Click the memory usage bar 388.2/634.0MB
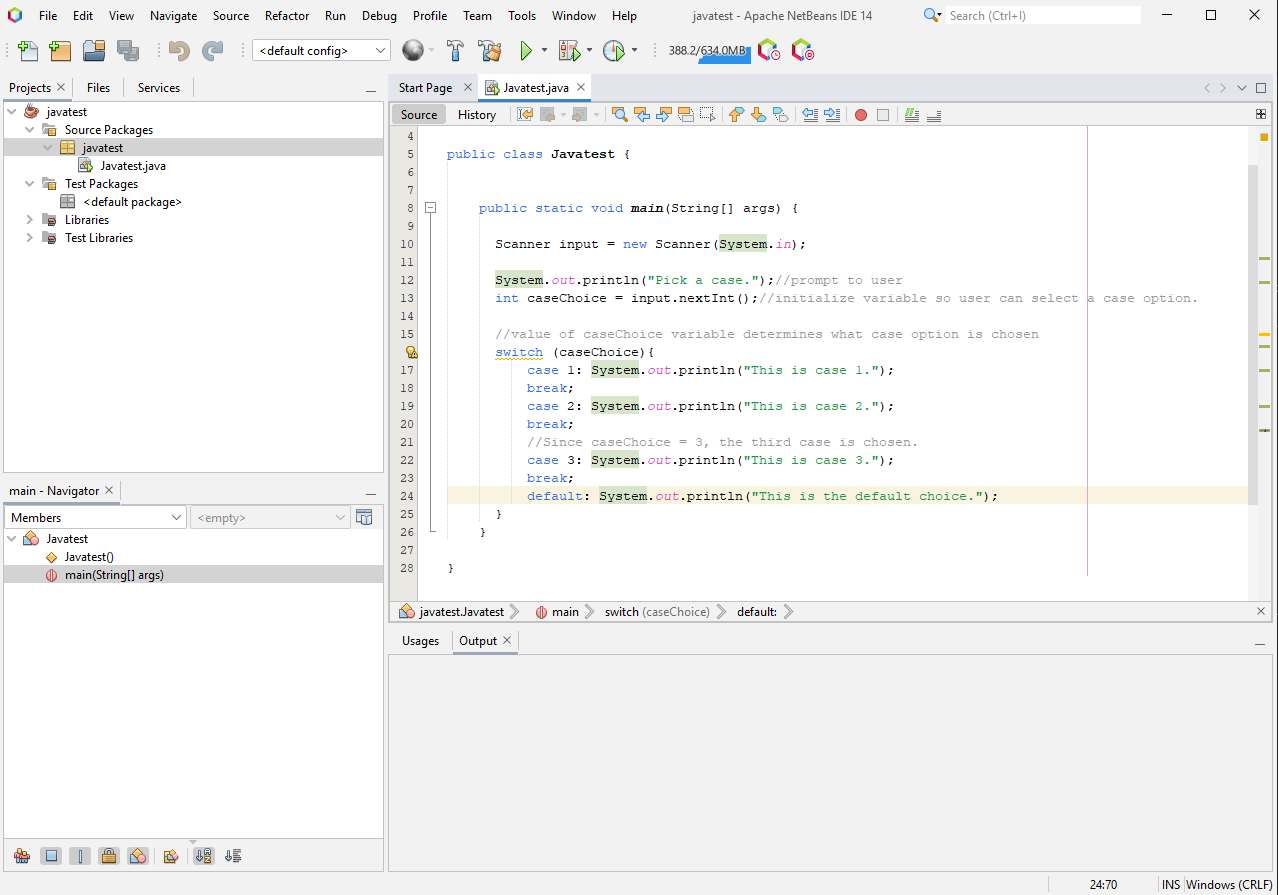Image resolution: width=1278 pixels, height=895 pixels. click(708, 51)
